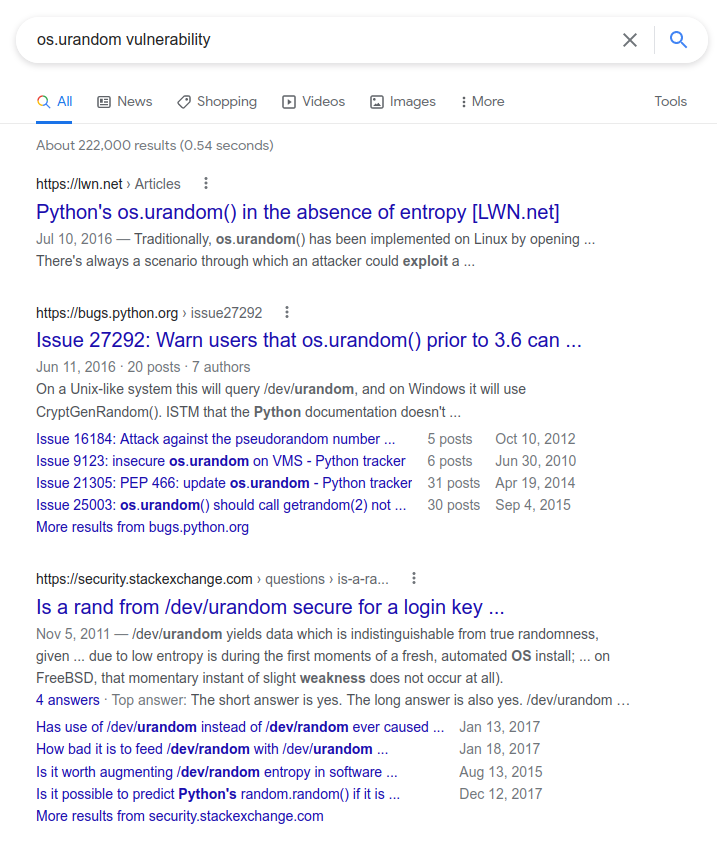Viewport: 717px width, 857px height.
Task: Open the three-dot menu beside security.stackexchange.com result
Action: pos(414,578)
